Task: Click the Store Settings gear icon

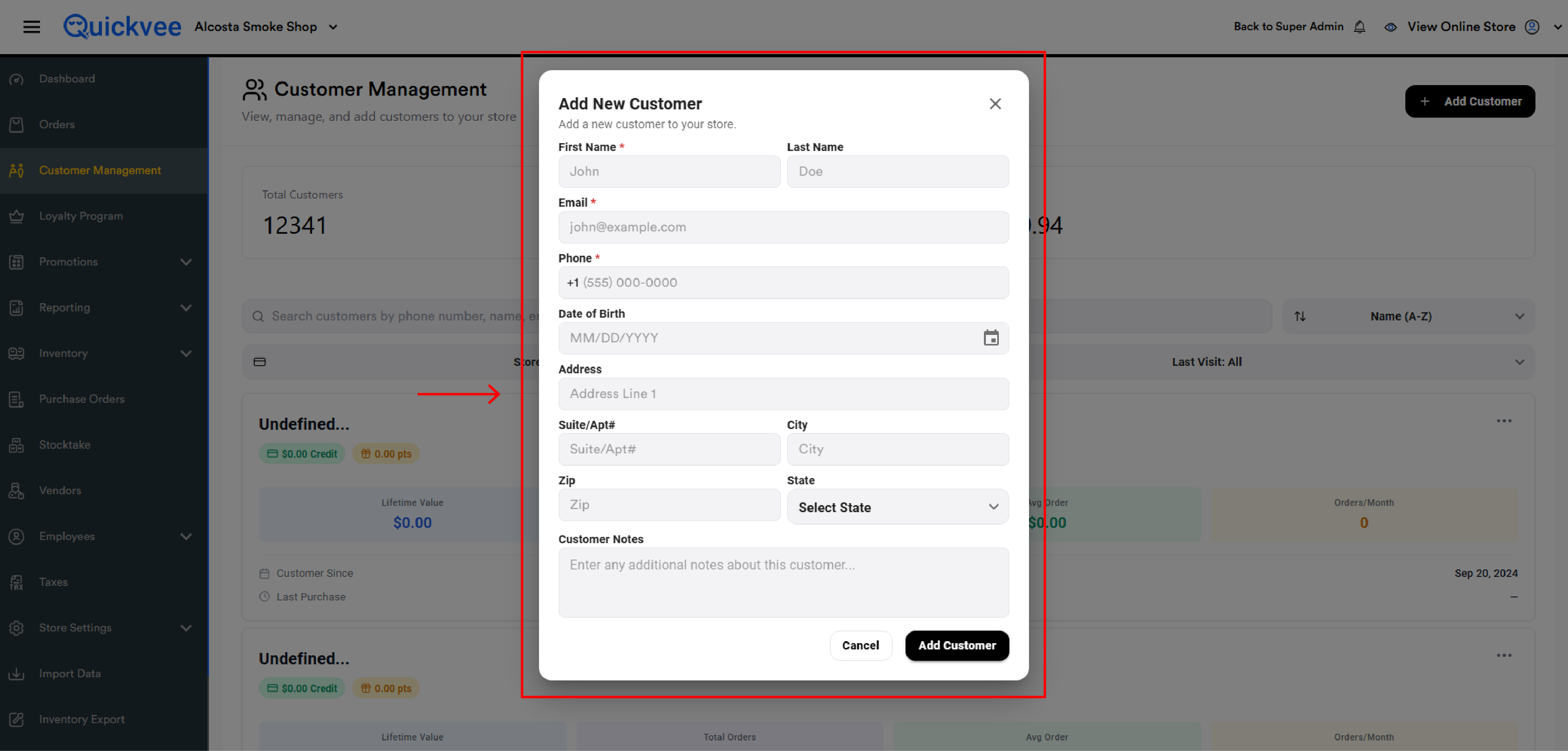Action: click(x=16, y=627)
